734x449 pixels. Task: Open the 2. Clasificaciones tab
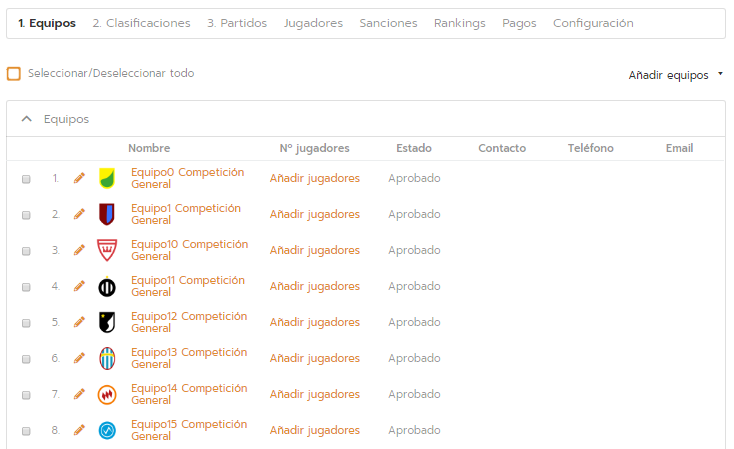tap(141, 23)
